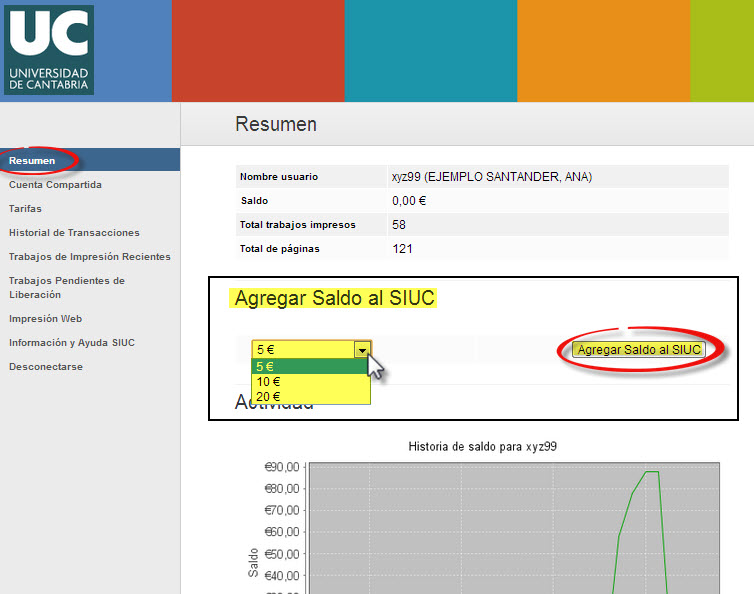View Trabajos de Impresión Recientes
This screenshot has height=594, width=754.
[89, 257]
